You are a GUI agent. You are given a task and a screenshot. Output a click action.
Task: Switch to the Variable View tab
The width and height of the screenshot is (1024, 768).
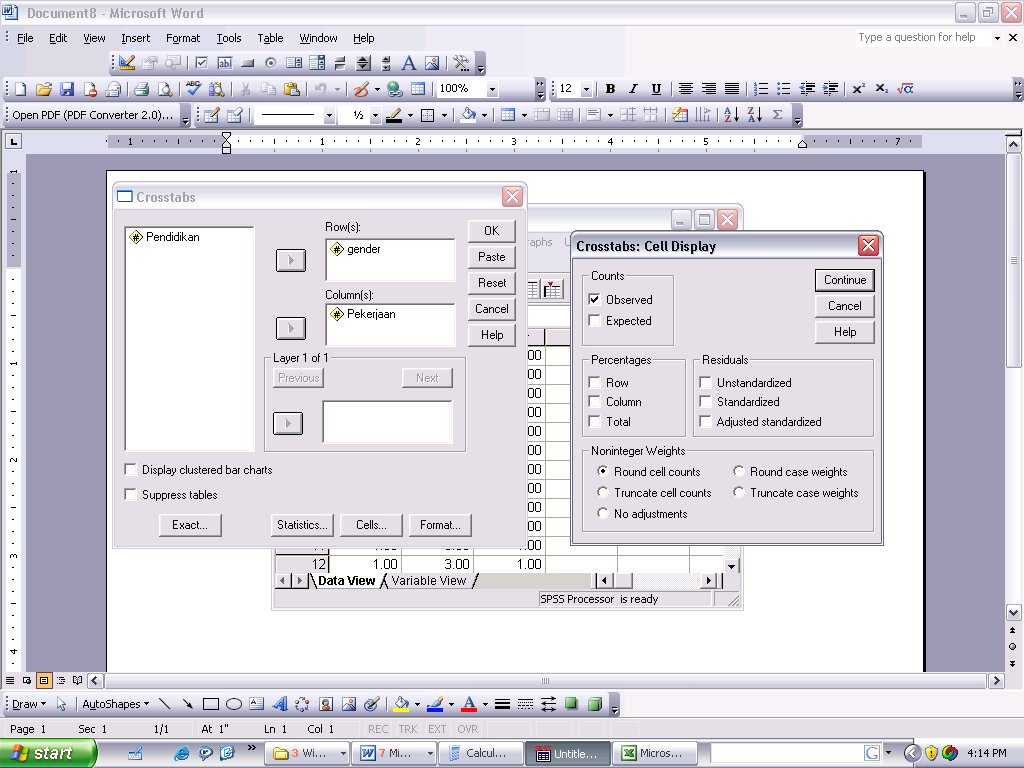(428, 581)
